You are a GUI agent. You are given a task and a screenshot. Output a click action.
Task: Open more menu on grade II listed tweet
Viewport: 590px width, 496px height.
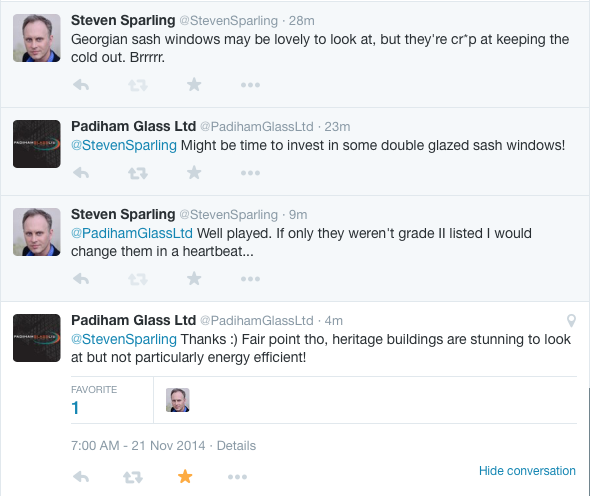tap(250, 279)
